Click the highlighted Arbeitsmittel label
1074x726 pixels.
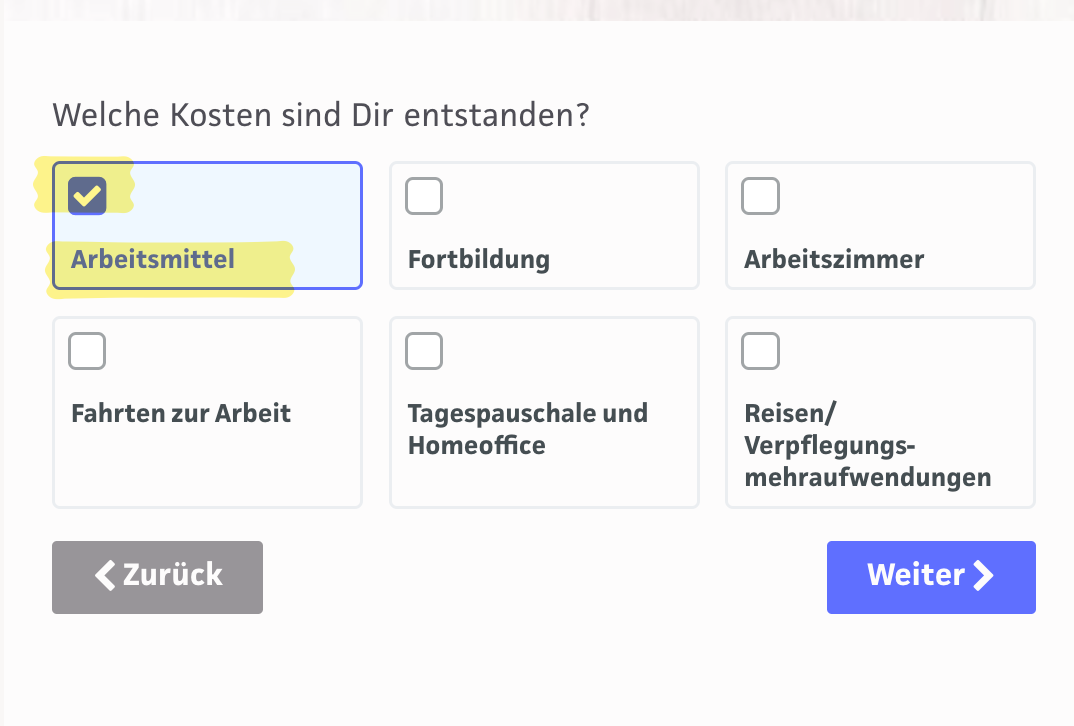[153, 260]
